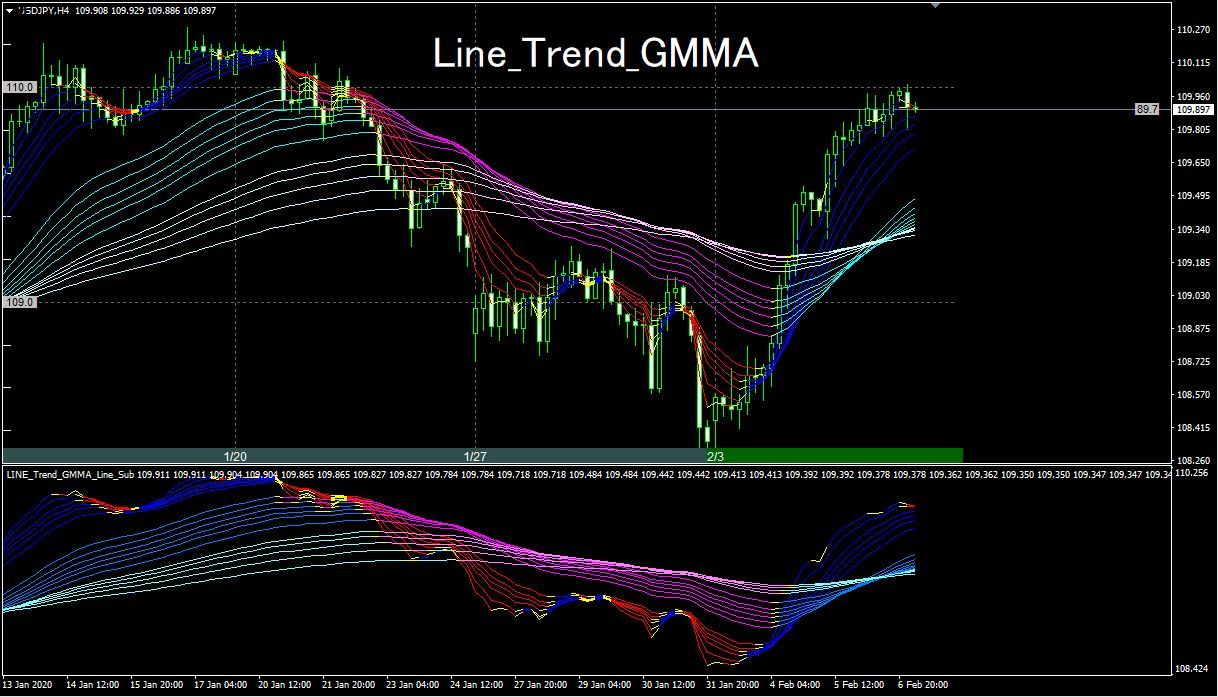Click the chart shift triangle marker at top
Viewport: 1218px width, 697px height.
click(x=936, y=6)
